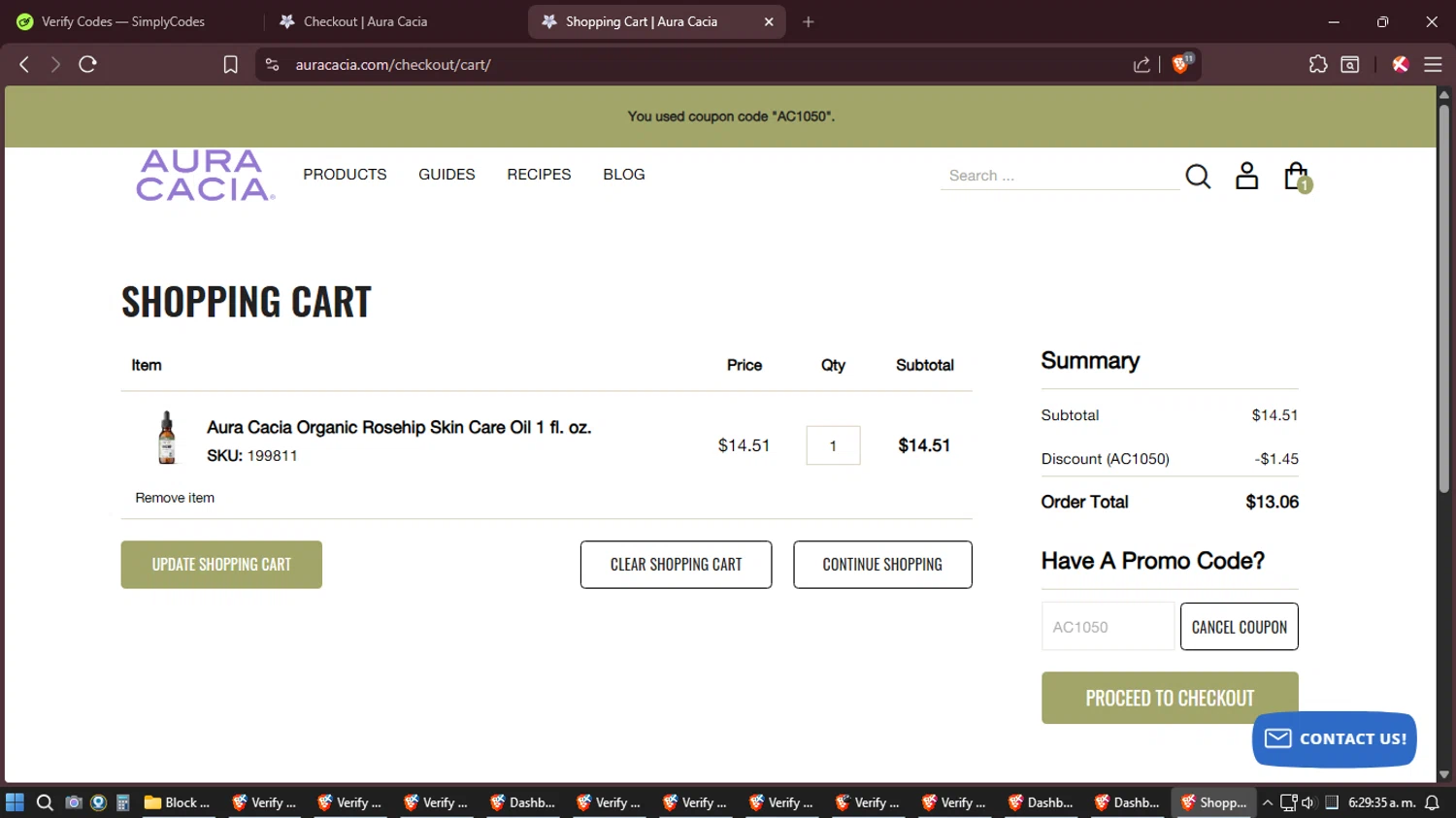1456x818 pixels.
Task: Click Update Shopping Cart button
Action: tap(221, 565)
